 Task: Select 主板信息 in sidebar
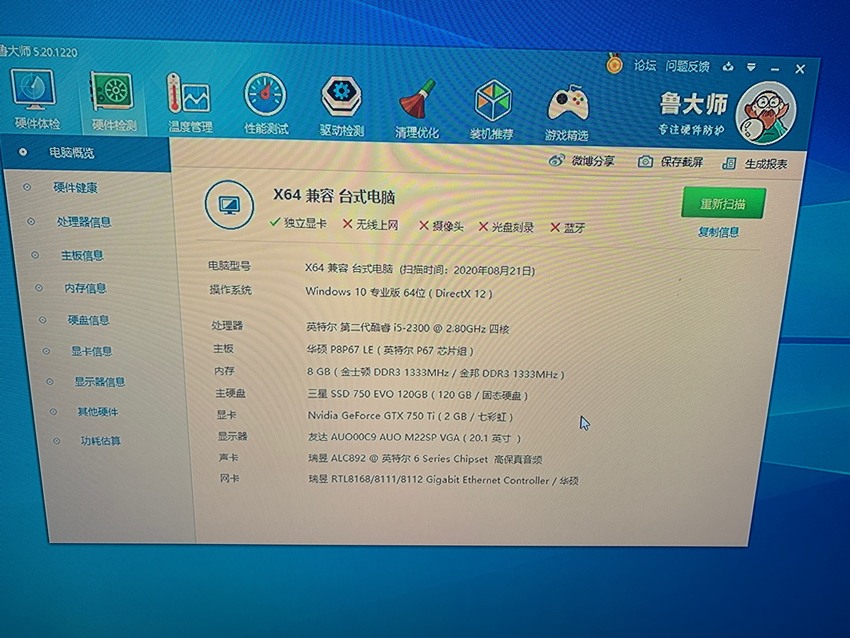(82, 255)
